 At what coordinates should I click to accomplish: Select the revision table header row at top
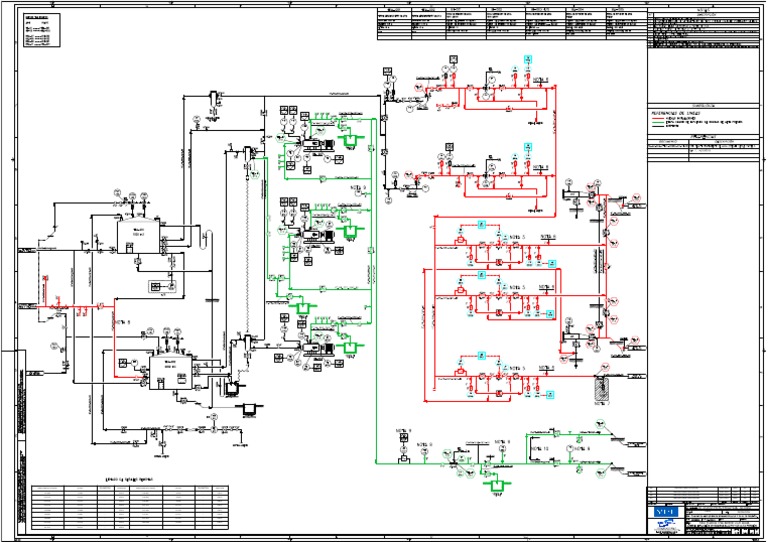coord(512,8)
